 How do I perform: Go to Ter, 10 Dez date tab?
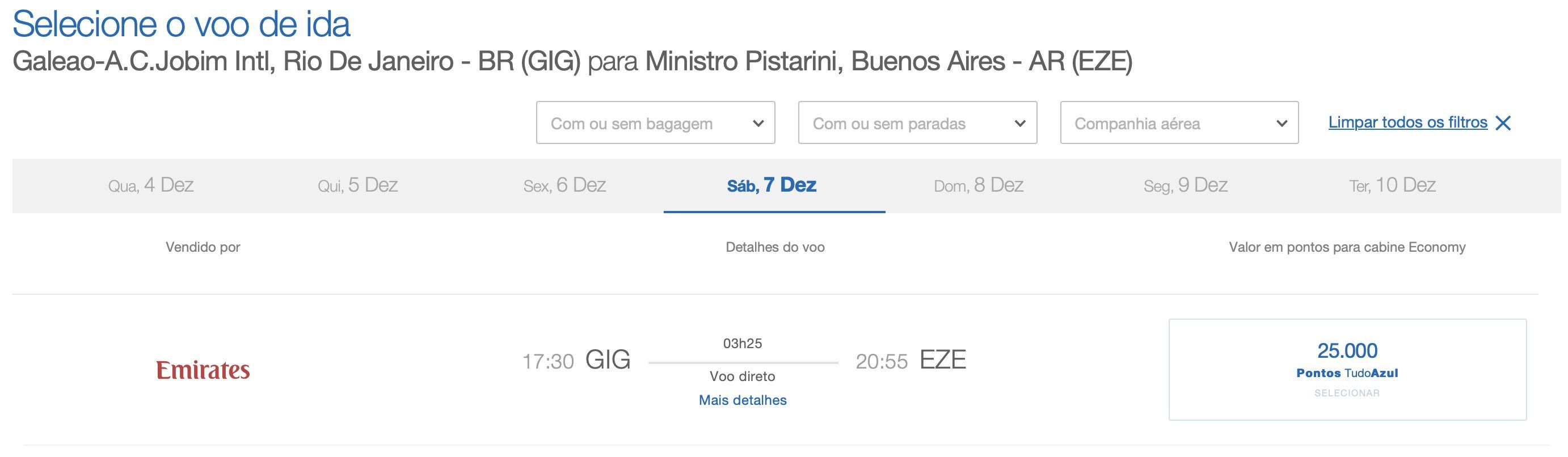[x=1393, y=185]
